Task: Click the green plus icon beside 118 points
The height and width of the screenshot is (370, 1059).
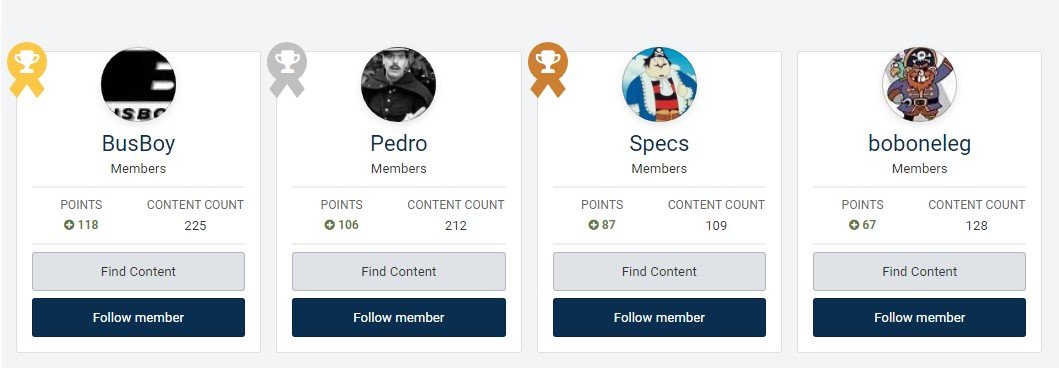Action: tap(69, 225)
